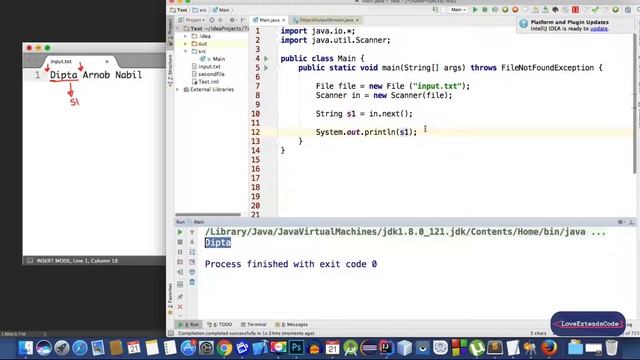Click project tree horizontal scrollbar
The image size is (640, 360).
[208, 214]
